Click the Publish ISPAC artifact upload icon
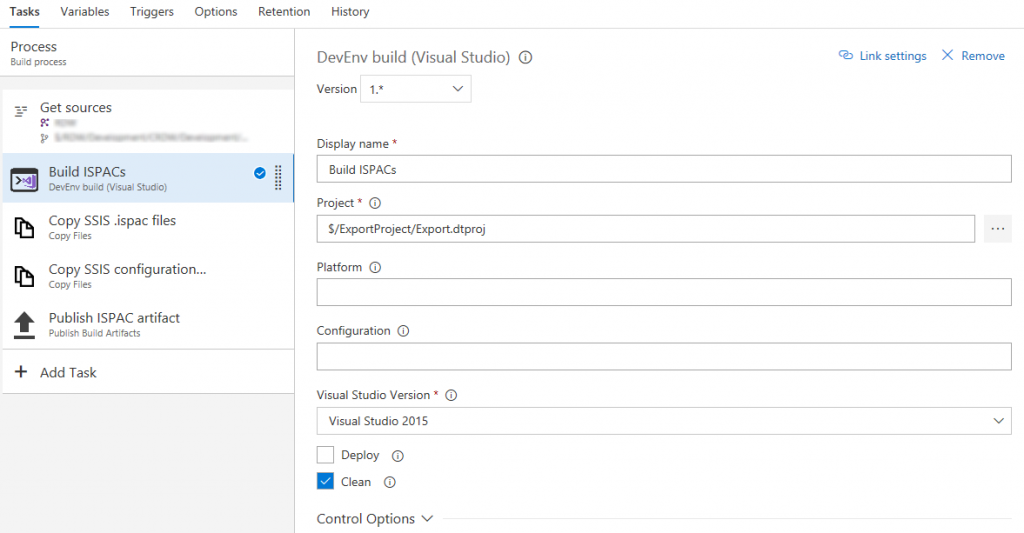This screenshot has width=1024, height=533. pyautogui.click(x=24, y=325)
